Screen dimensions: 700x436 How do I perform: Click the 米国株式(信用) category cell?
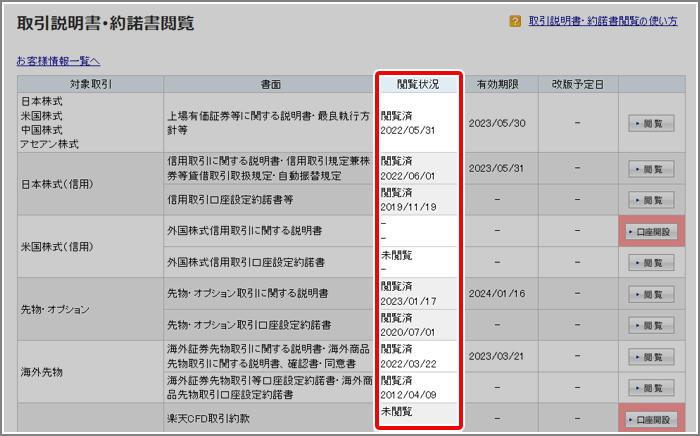(x=91, y=246)
